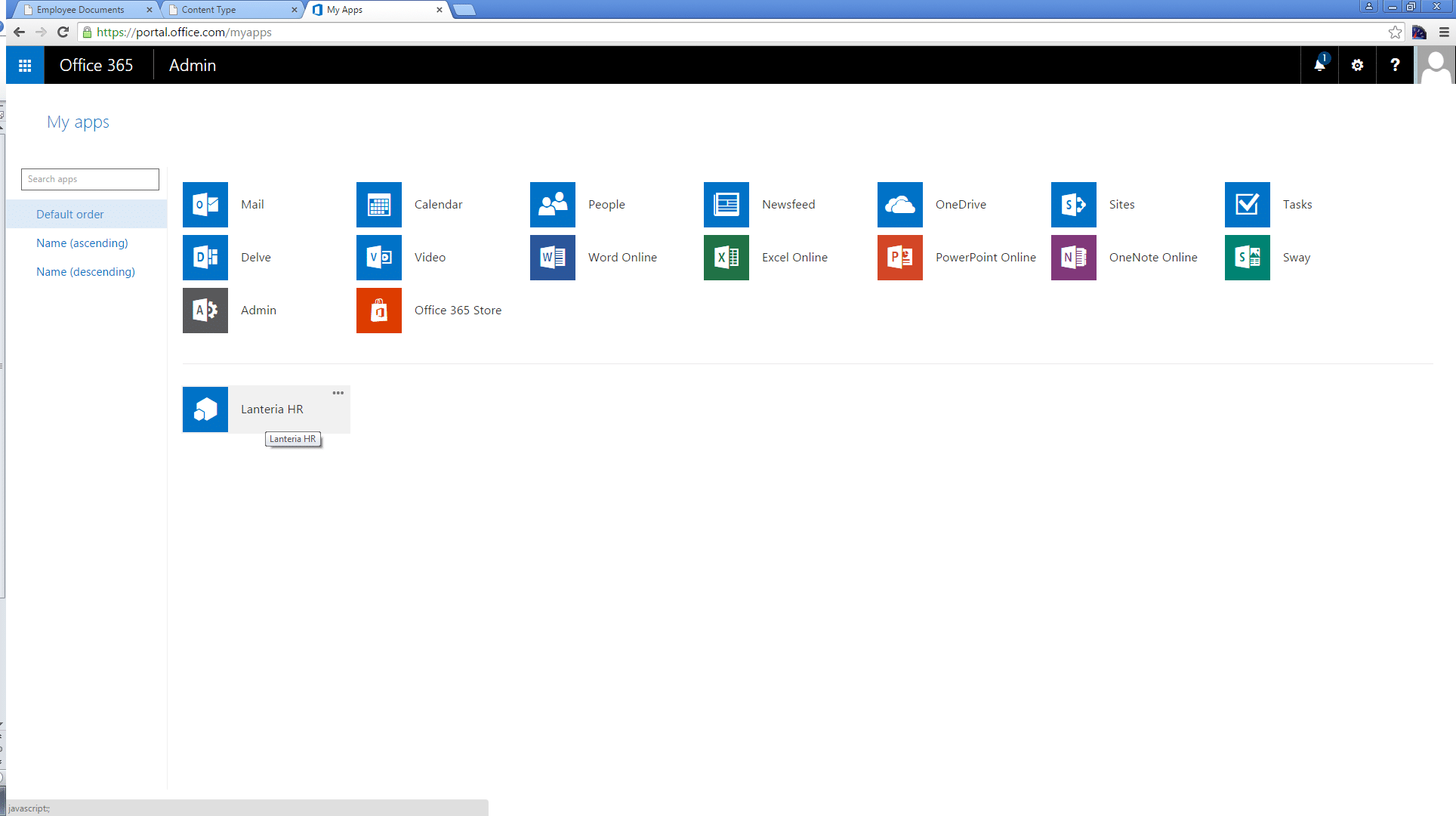Screen dimensions: 1456x816
Task: Click the browser extension icon beside the star
Action: 1420,32
